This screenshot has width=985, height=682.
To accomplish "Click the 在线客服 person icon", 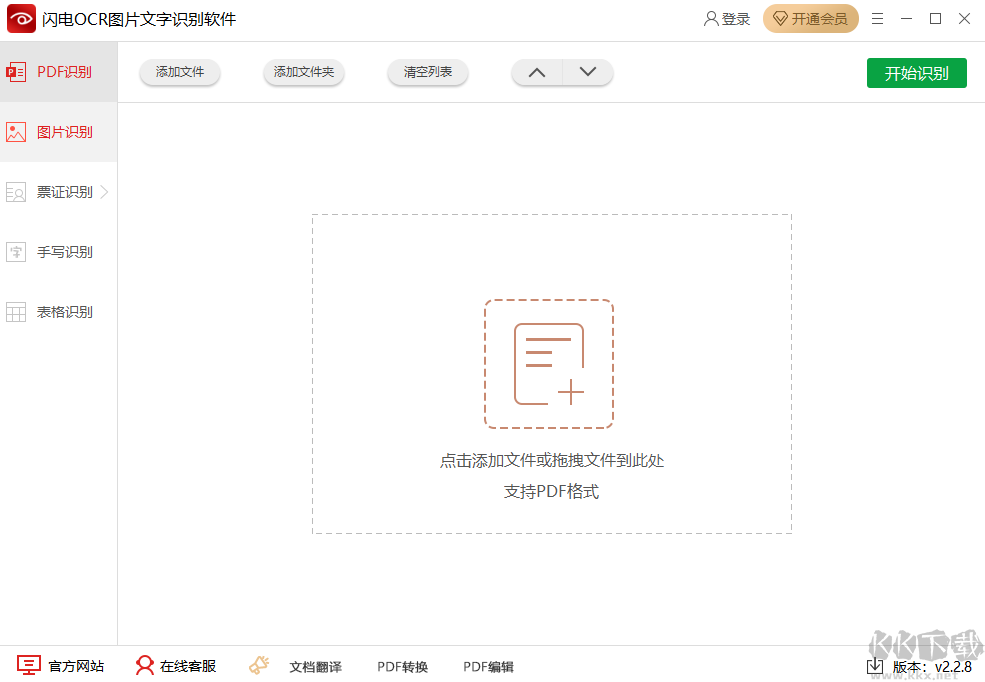I will (x=145, y=666).
